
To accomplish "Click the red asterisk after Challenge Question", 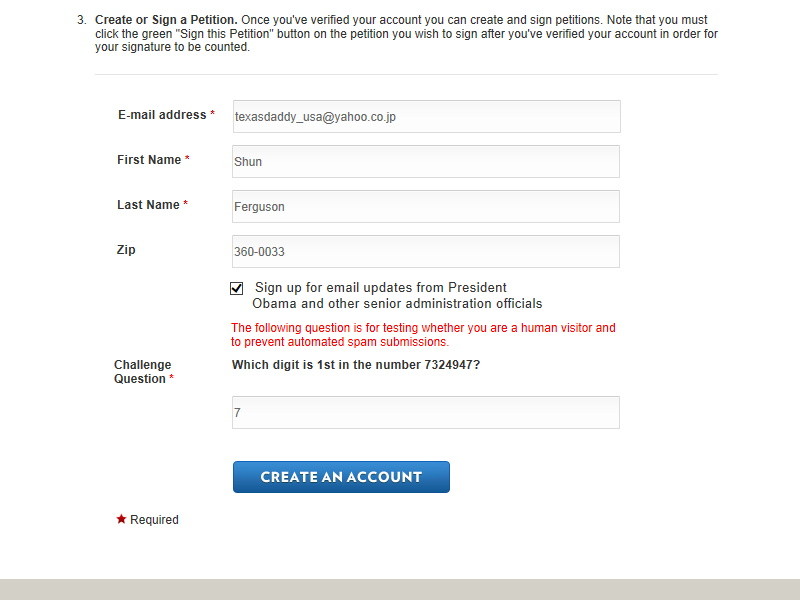I will coord(171,380).
